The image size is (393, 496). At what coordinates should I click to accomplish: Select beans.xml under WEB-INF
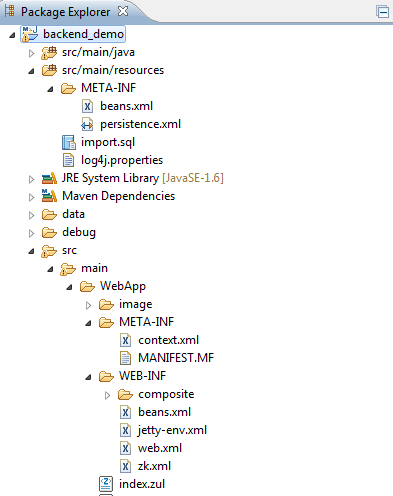point(165,412)
